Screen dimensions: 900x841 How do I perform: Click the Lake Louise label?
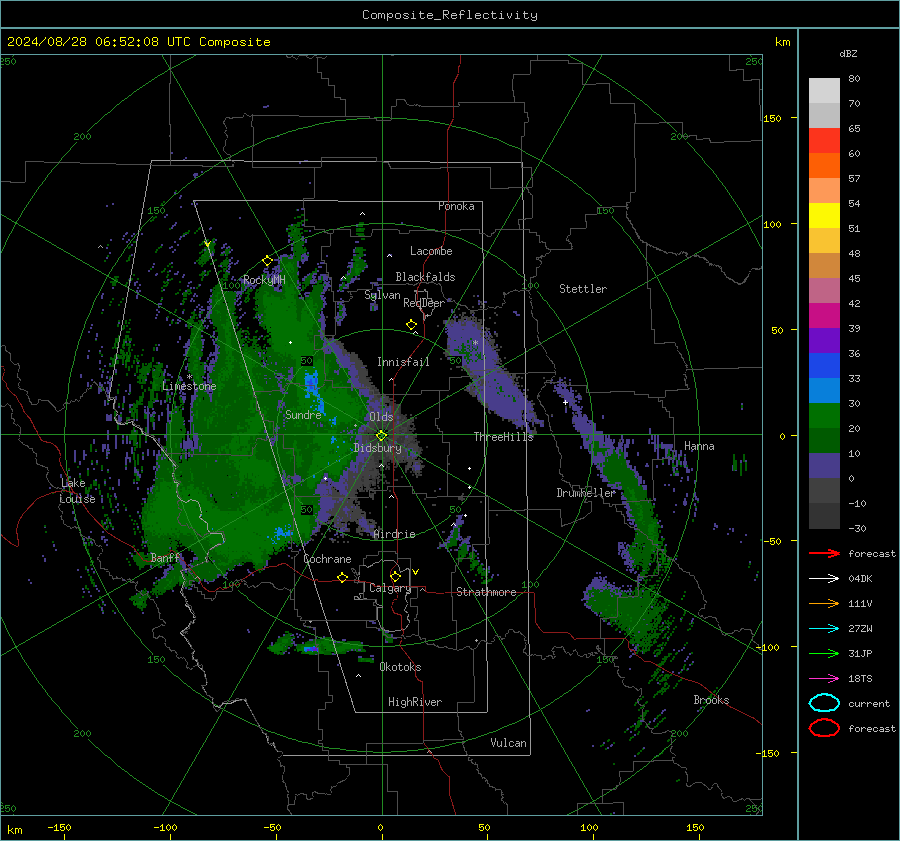click(77, 491)
